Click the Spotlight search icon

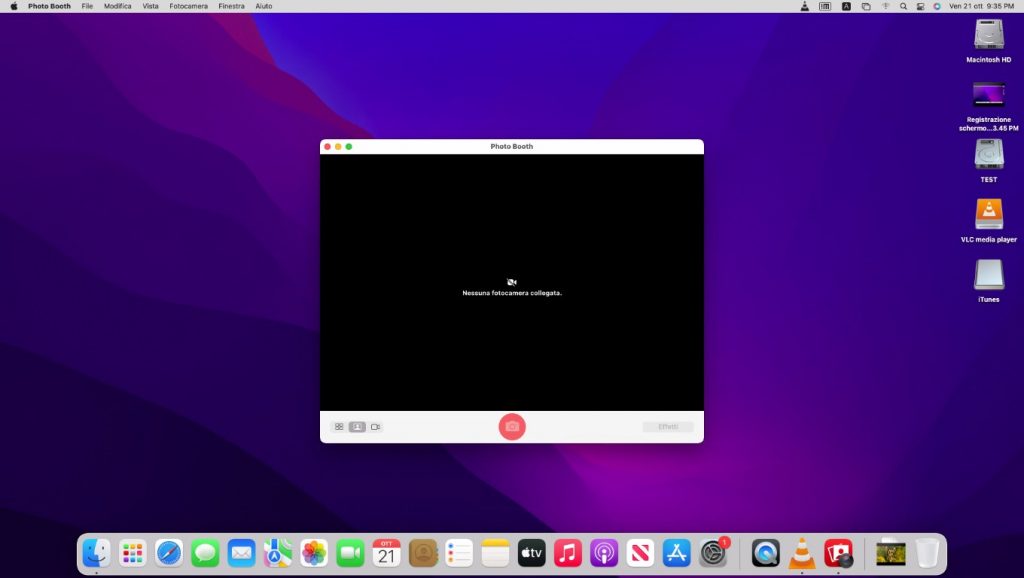(903, 6)
